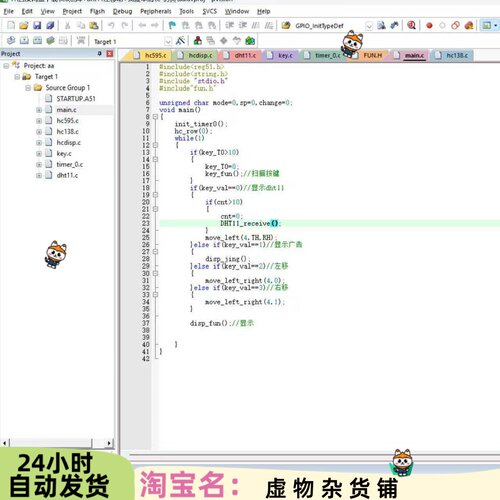500x500 pixels.
Task: Collapse the Source Group 1 folder
Action: click(28, 88)
